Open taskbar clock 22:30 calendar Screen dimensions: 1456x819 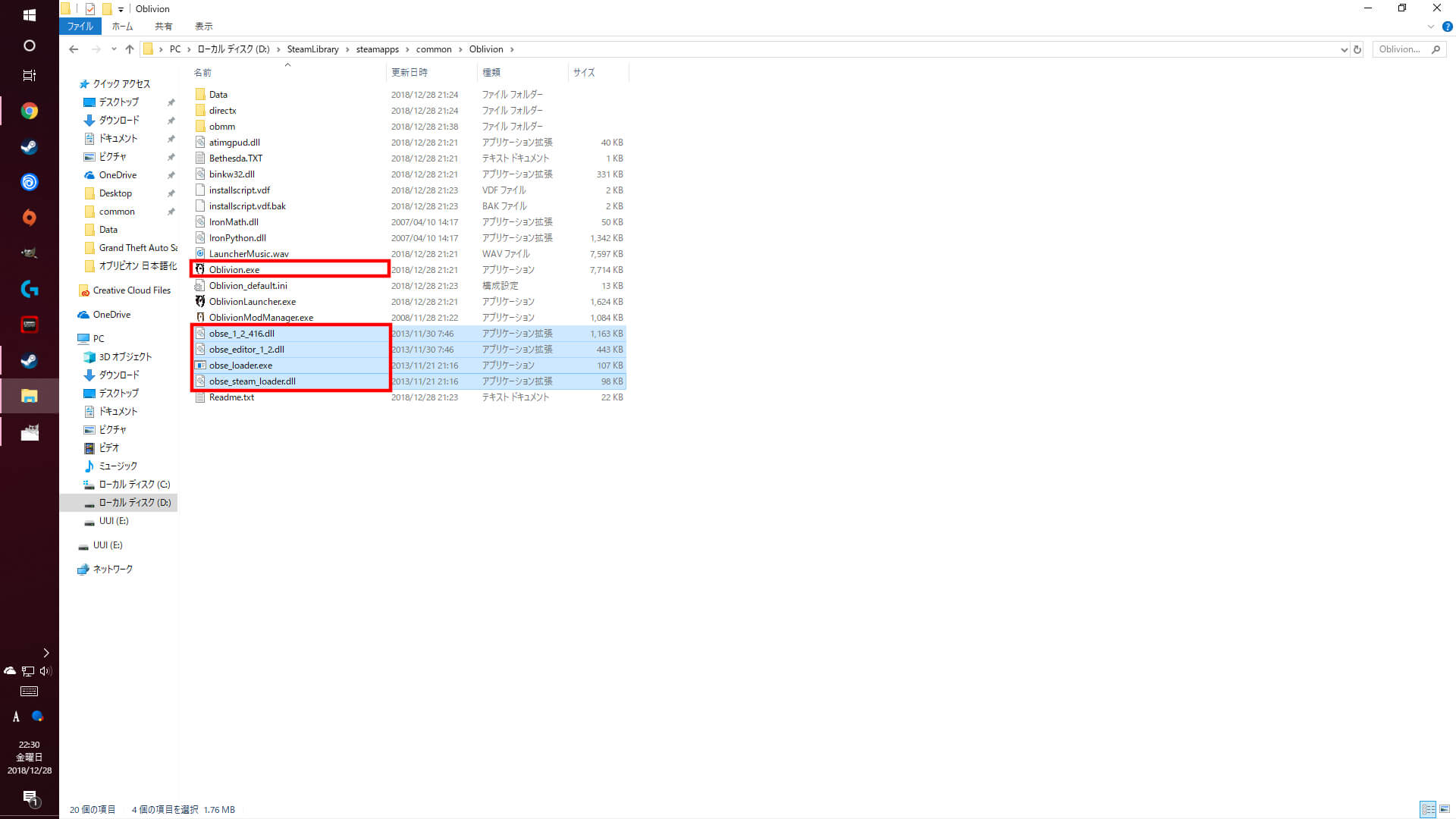tap(29, 758)
